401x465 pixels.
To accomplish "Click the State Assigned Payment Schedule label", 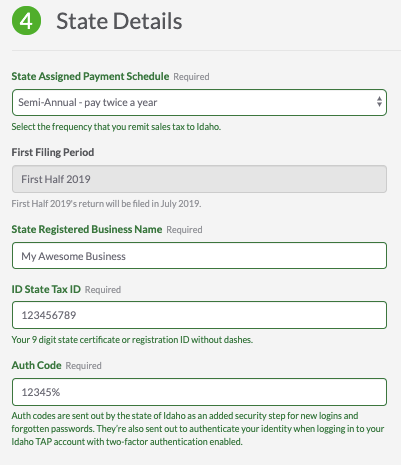I will pos(90,76).
